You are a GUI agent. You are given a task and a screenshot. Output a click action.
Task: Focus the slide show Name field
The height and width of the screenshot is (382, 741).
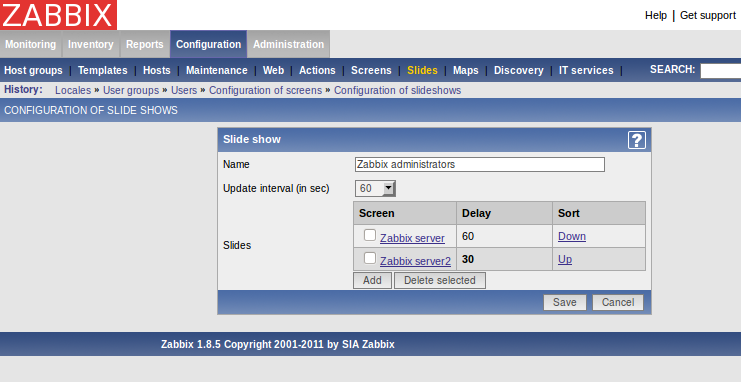tap(480, 165)
